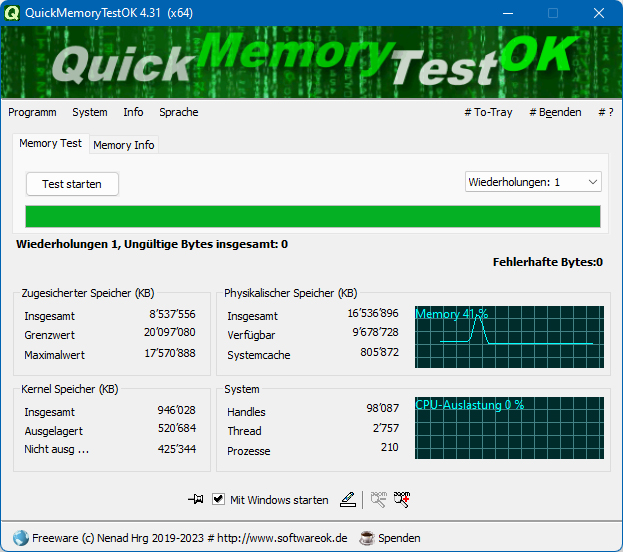
Task: Click the Systemcache value 805'872
Action: 379,352
